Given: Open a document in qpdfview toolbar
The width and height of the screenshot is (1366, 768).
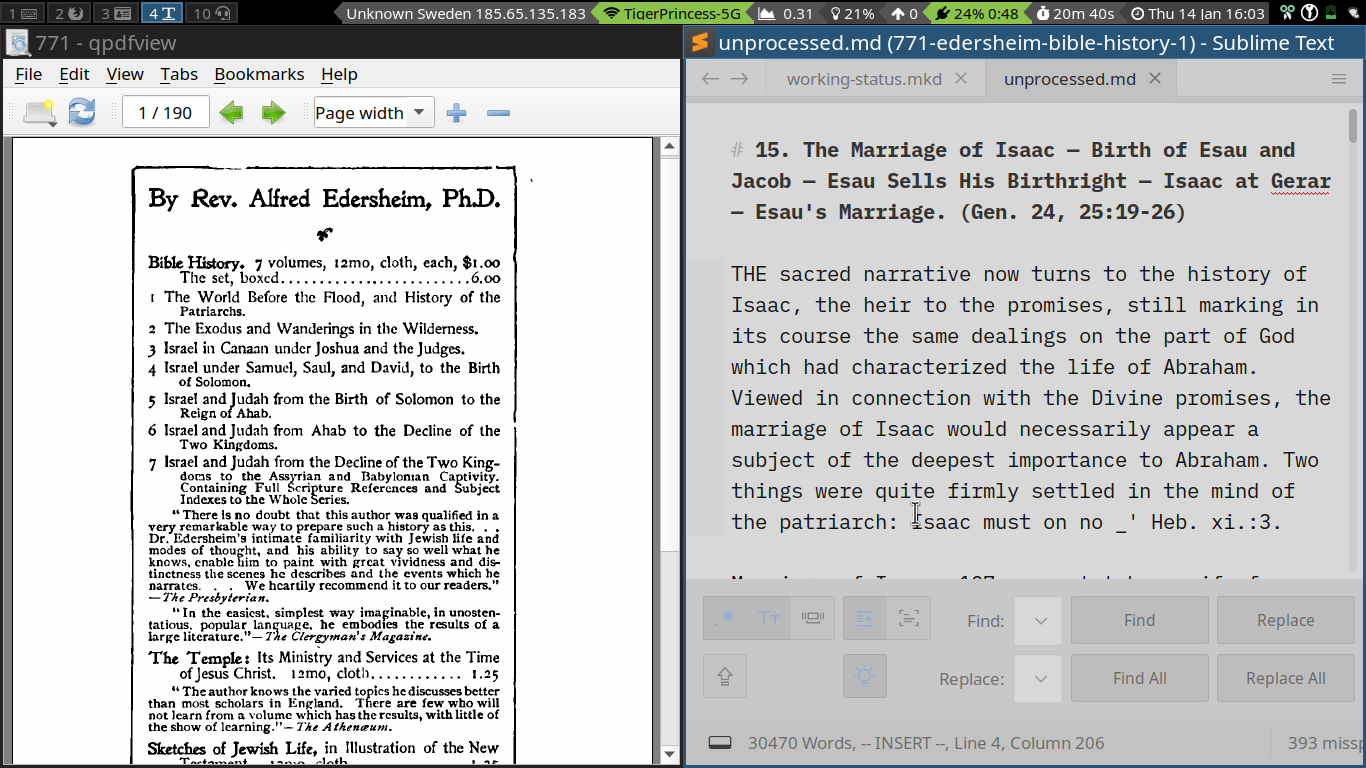Looking at the screenshot, I should [x=39, y=112].
